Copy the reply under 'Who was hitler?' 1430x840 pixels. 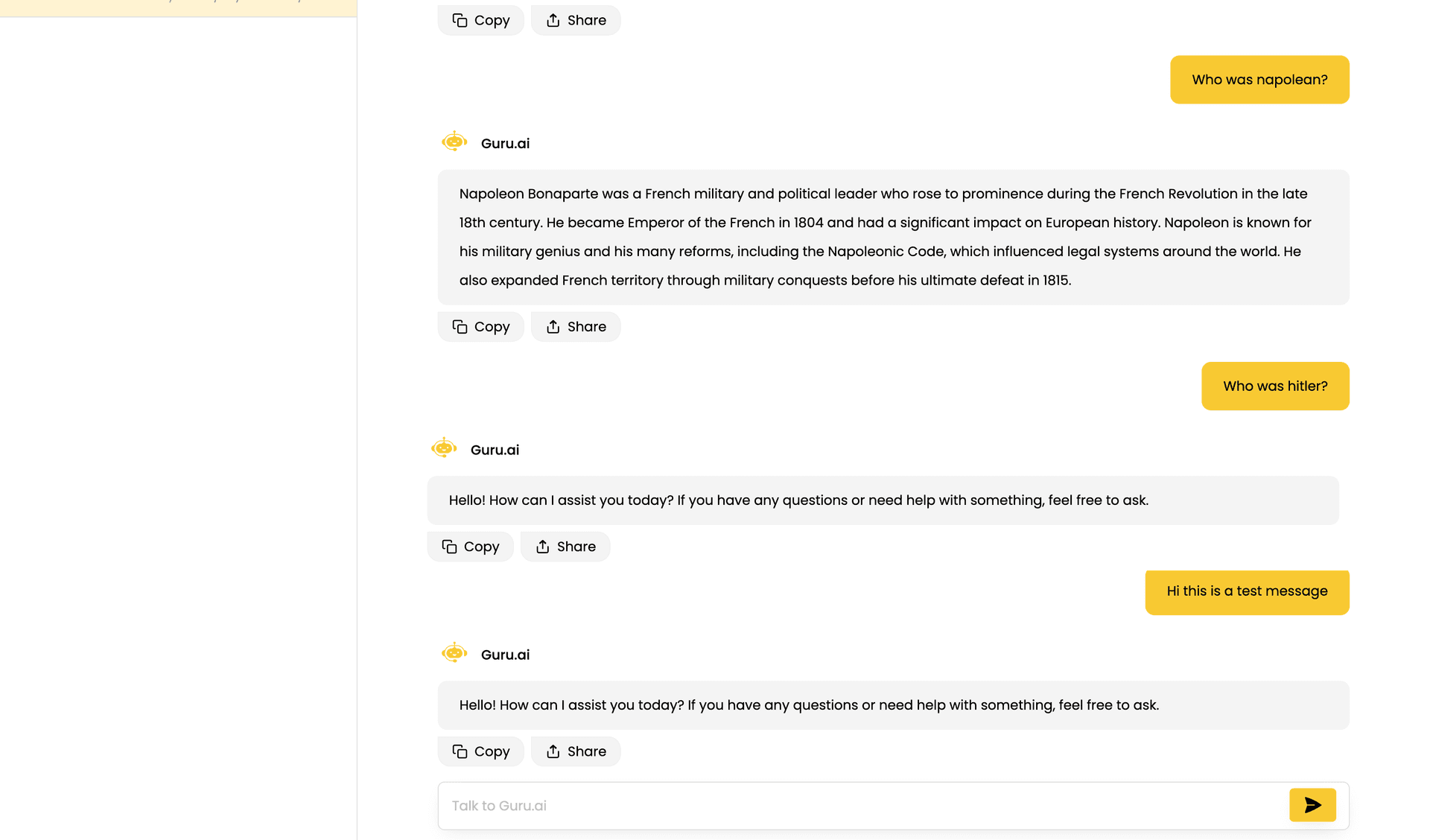tap(471, 547)
